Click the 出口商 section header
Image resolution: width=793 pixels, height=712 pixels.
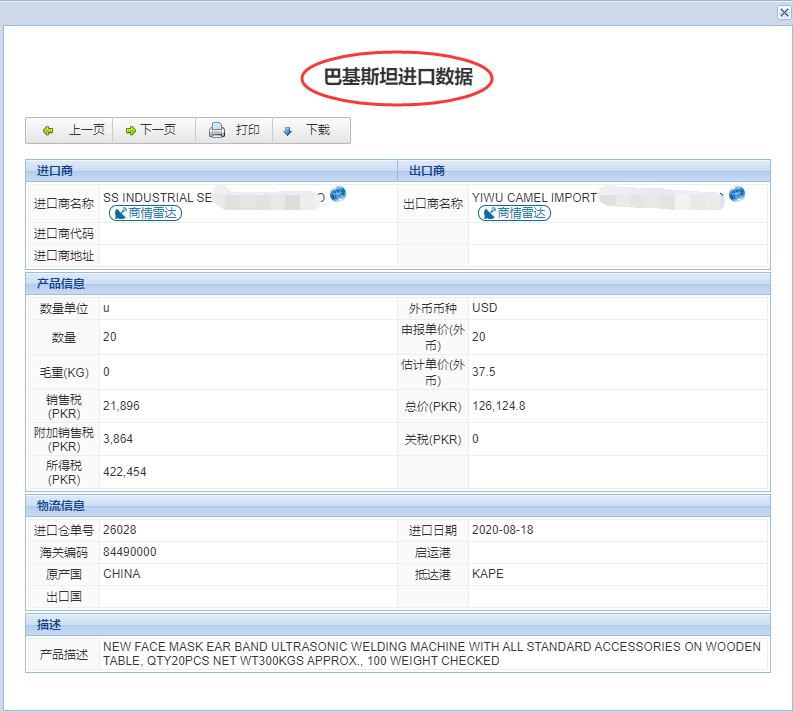427,171
